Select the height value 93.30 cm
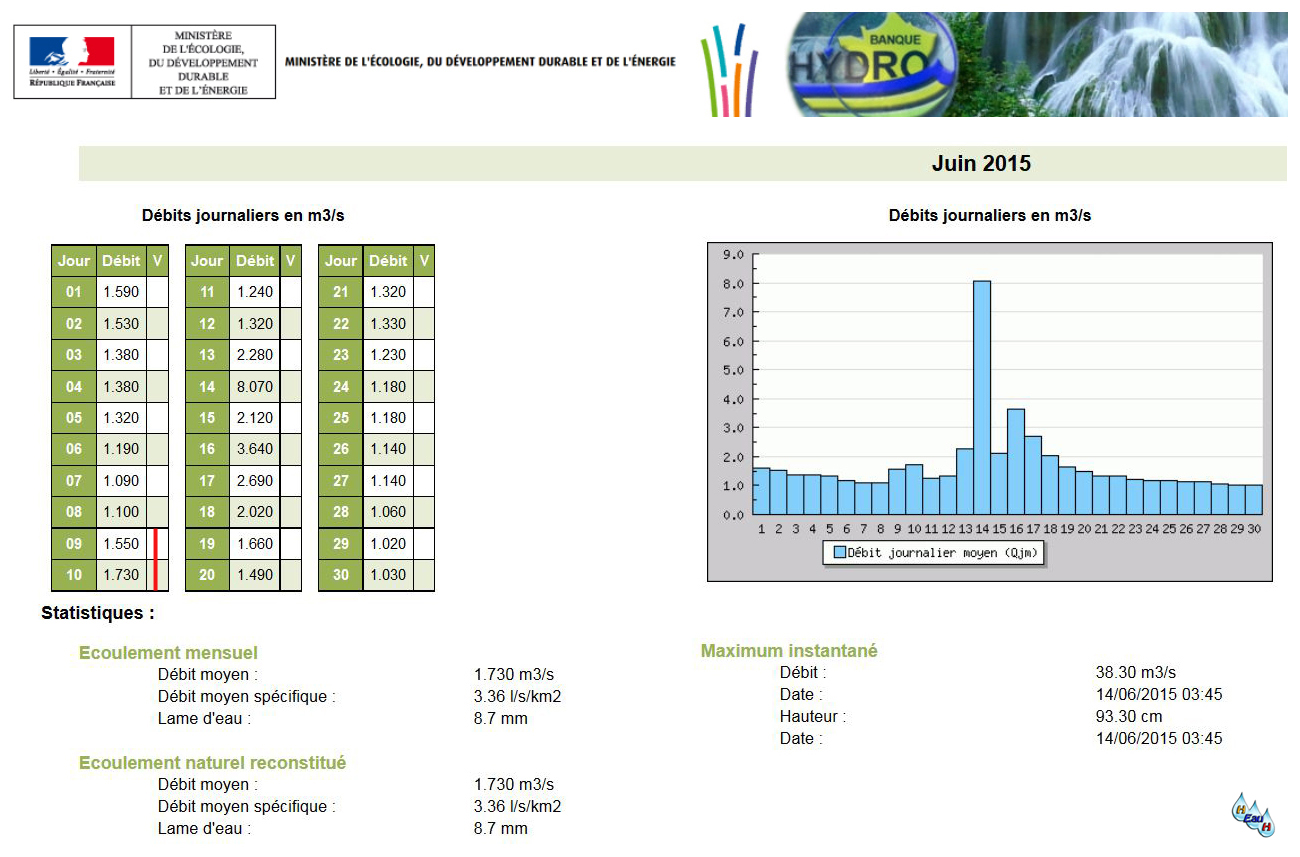The image size is (1300, 857). (x=1131, y=717)
